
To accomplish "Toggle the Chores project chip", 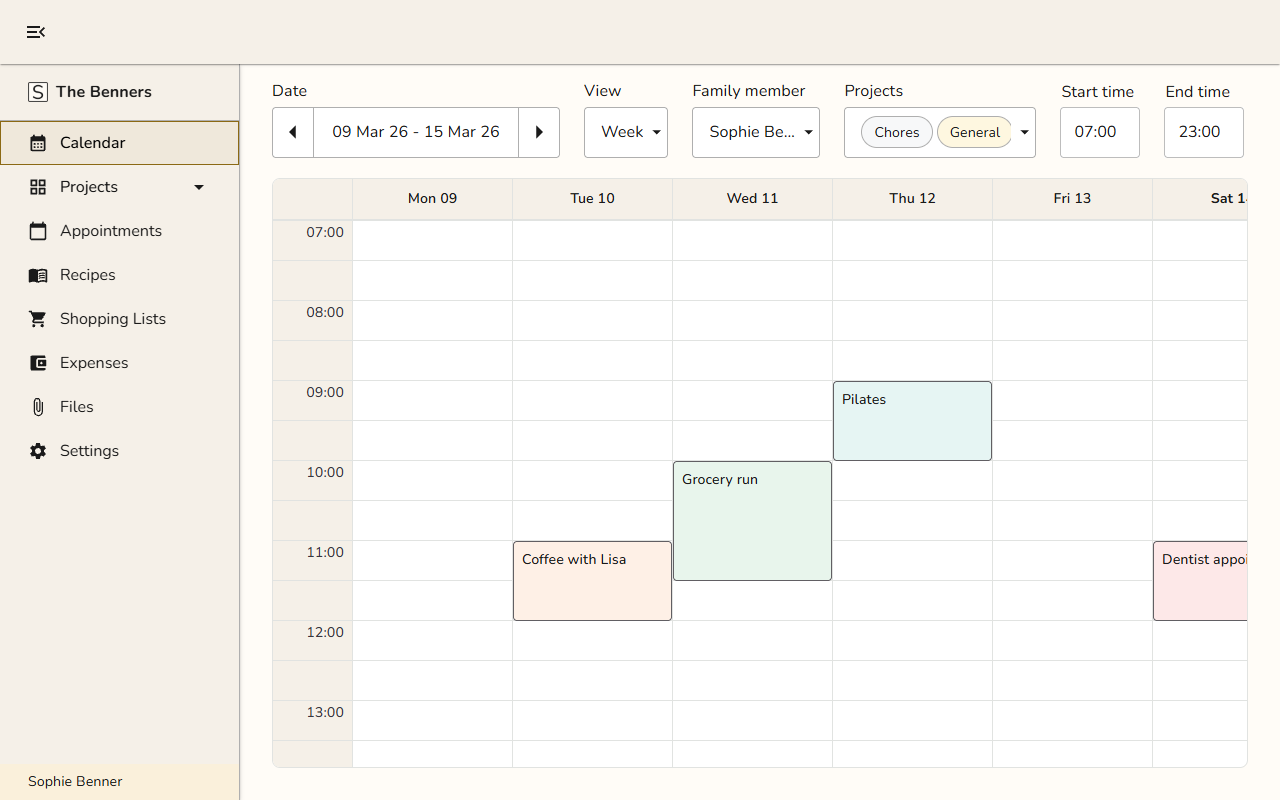I will click(896, 132).
